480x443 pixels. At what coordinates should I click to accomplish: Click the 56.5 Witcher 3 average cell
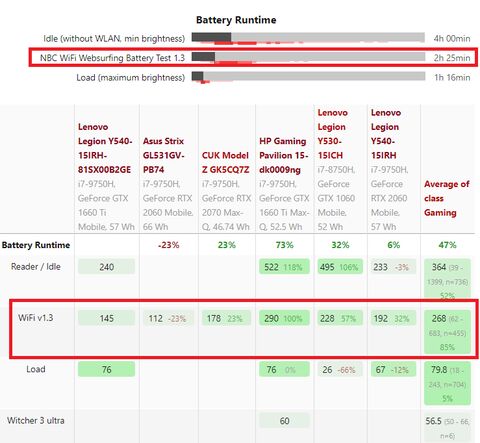(x=447, y=428)
